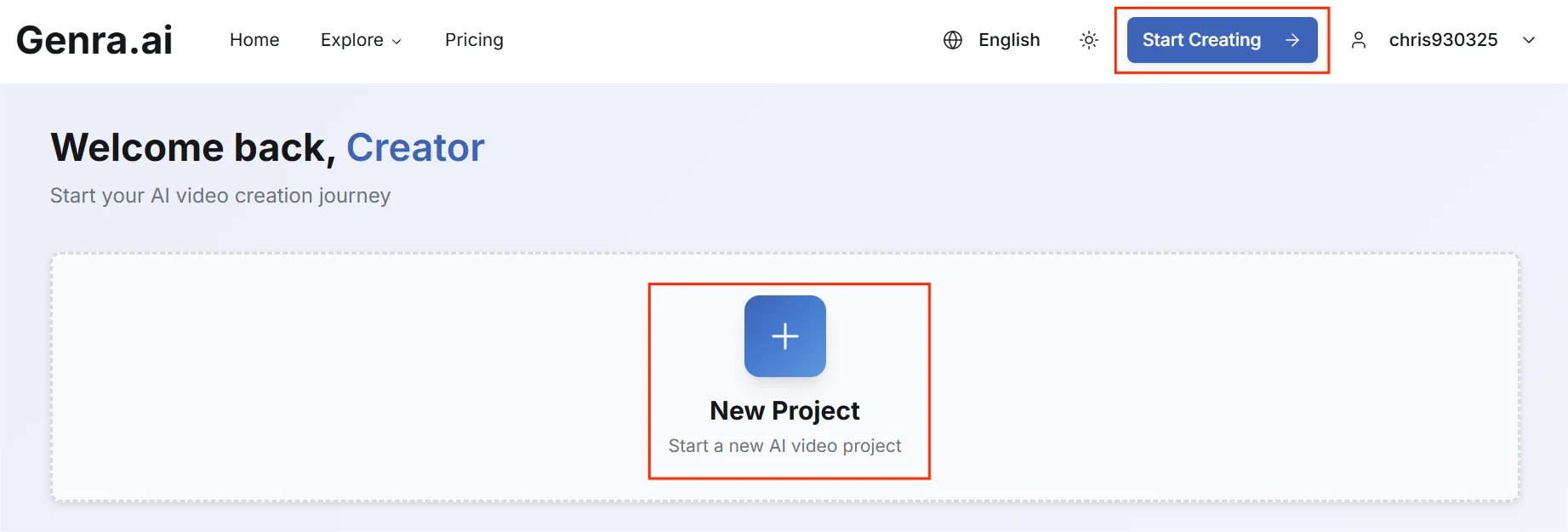Image resolution: width=1568 pixels, height=532 pixels.
Task: Click the plus icon on New Project card
Action: (x=784, y=336)
